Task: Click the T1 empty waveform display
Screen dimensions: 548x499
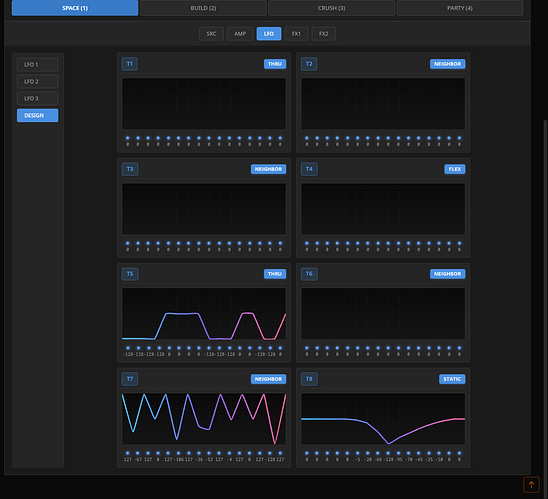Action: (x=204, y=104)
